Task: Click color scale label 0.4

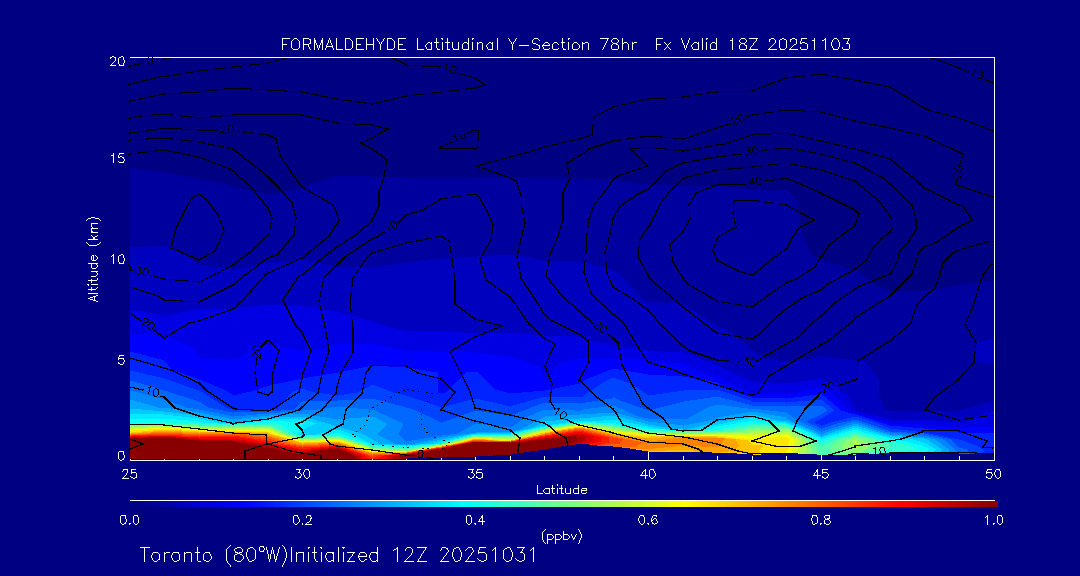Action: pos(475,520)
